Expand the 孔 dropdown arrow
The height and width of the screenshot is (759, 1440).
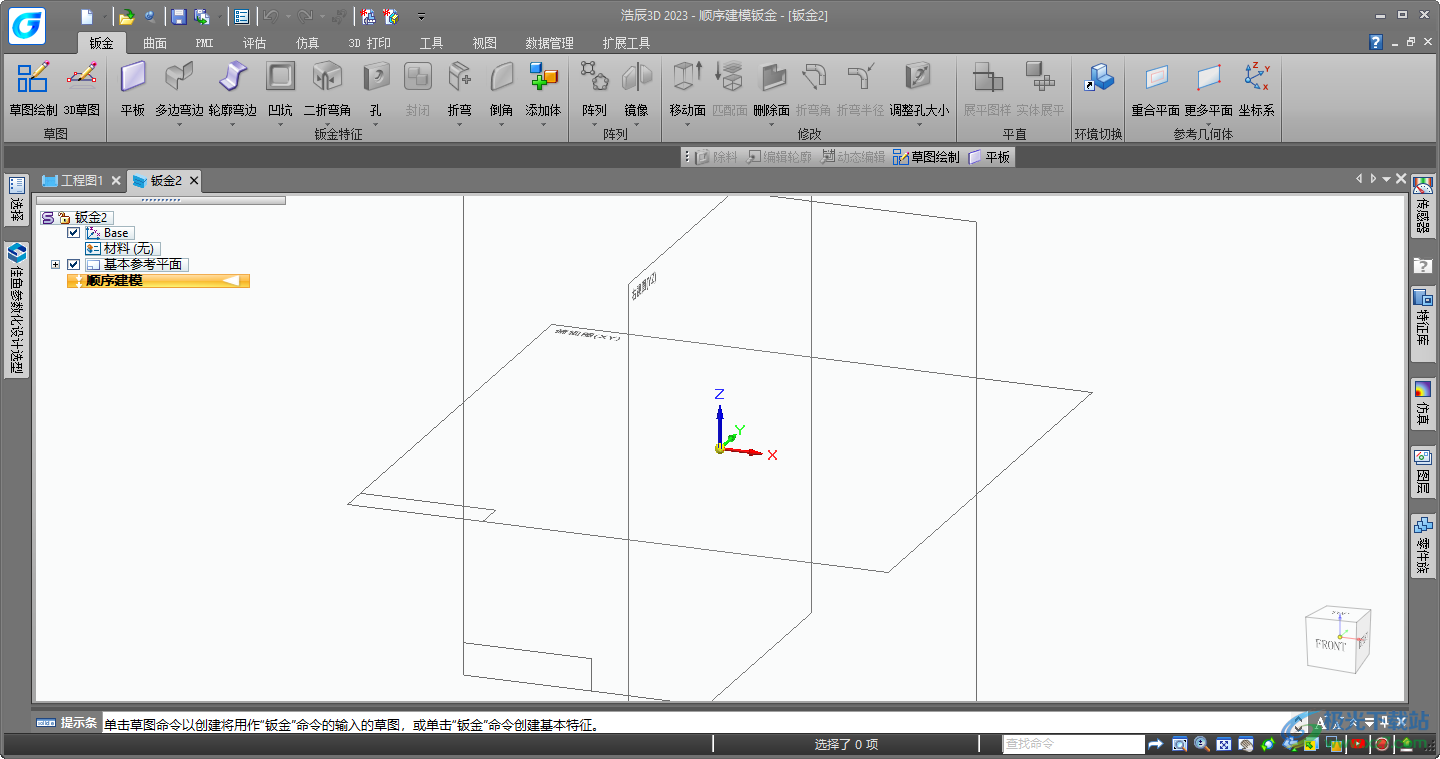click(376, 125)
